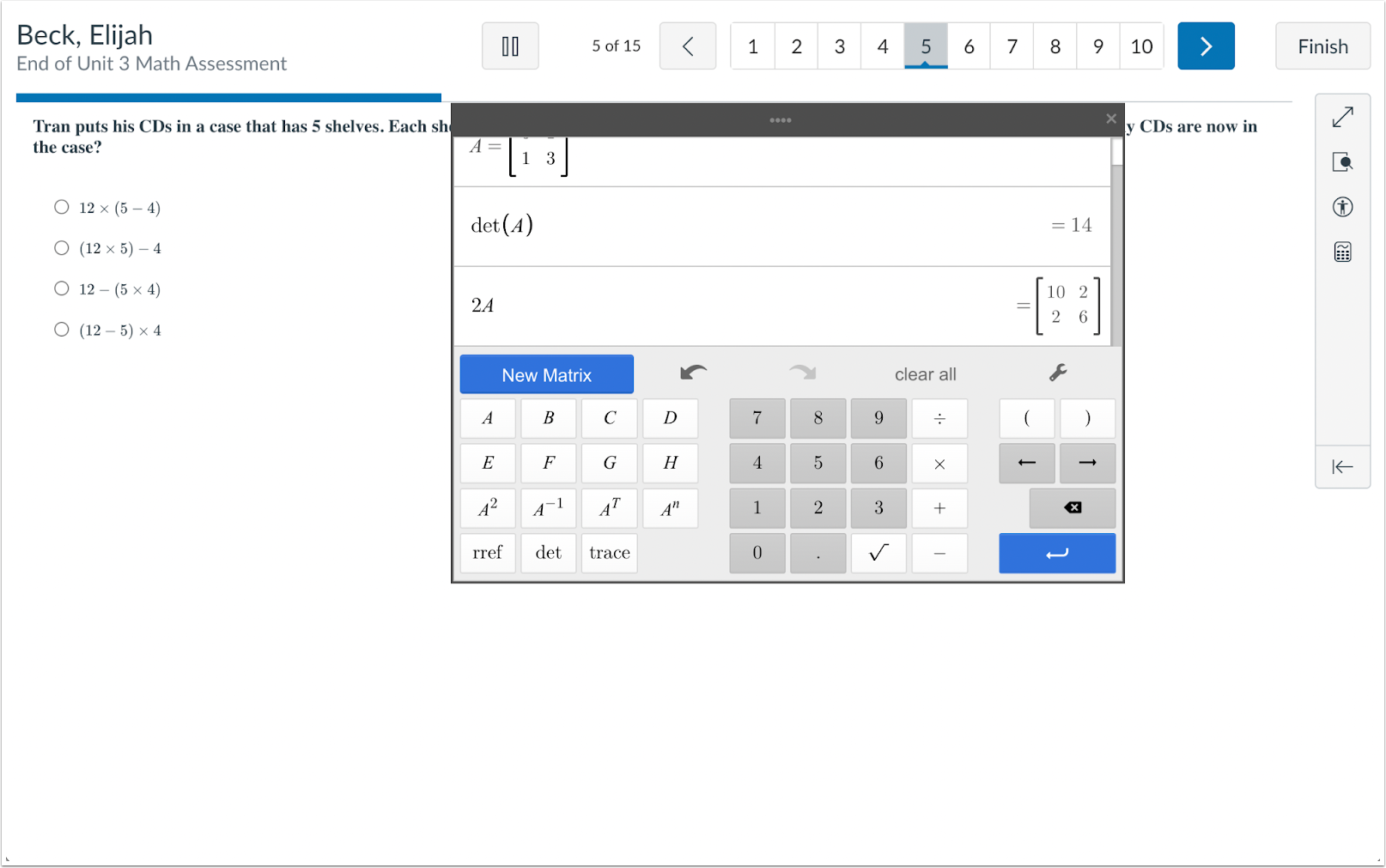This screenshot has height=868, width=1386.
Task: Open the accessibility options icon
Action: click(x=1342, y=207)
